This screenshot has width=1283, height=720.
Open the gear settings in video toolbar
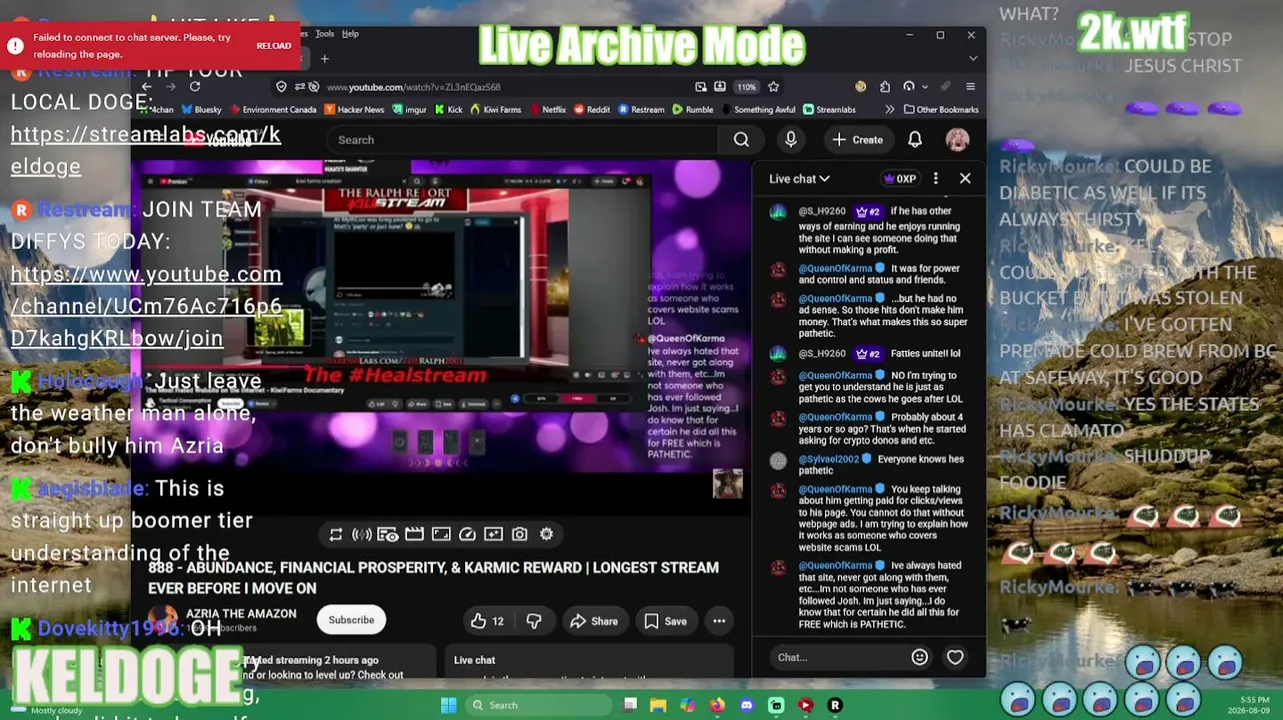[546, 534]
